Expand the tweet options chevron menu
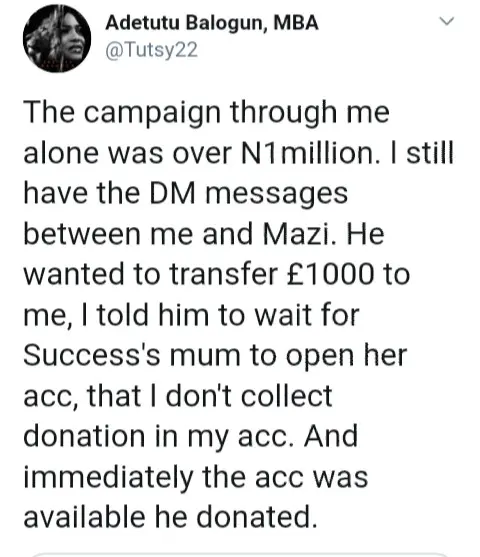 [x=447, y=21]
